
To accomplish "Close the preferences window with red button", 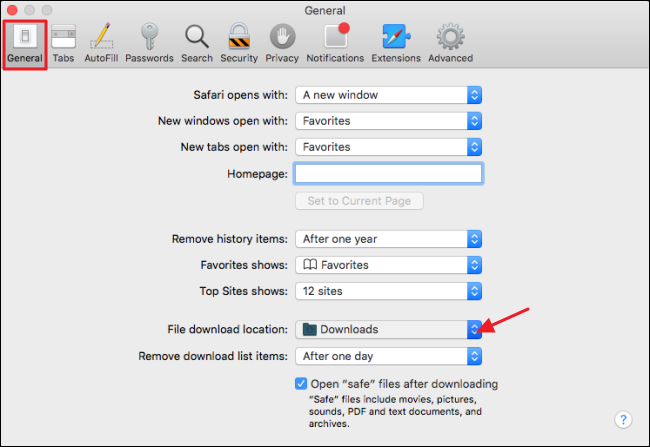I will point(12,10).
